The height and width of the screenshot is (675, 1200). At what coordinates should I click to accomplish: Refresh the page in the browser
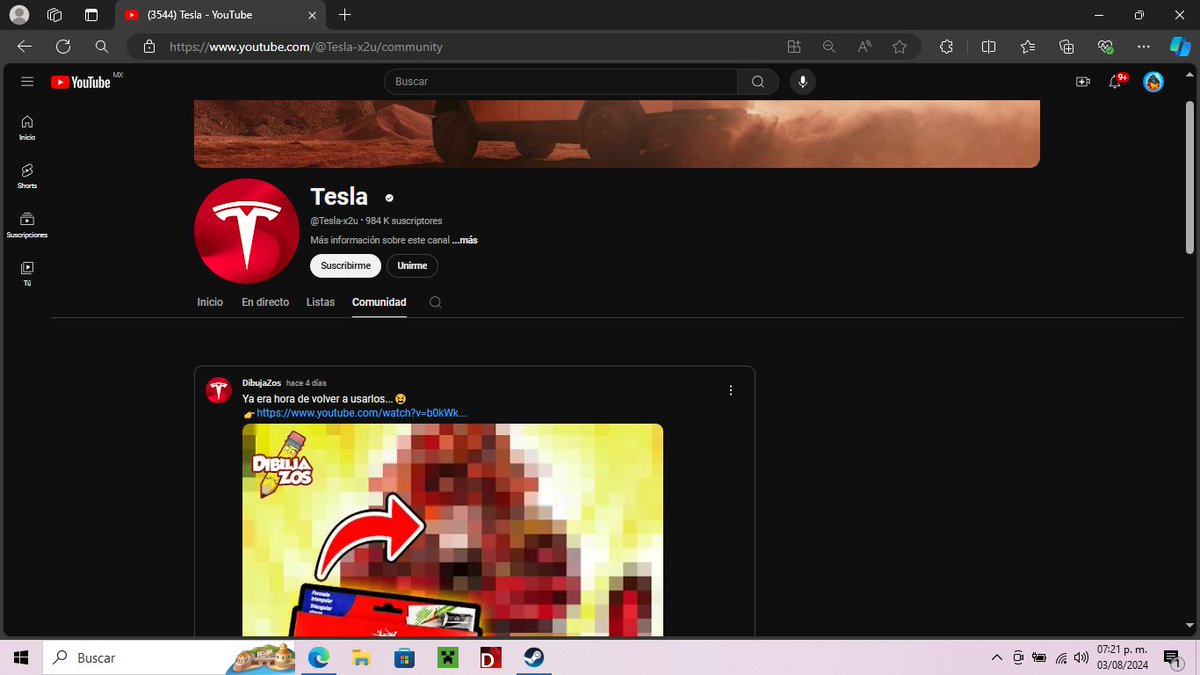click(63, 46)
